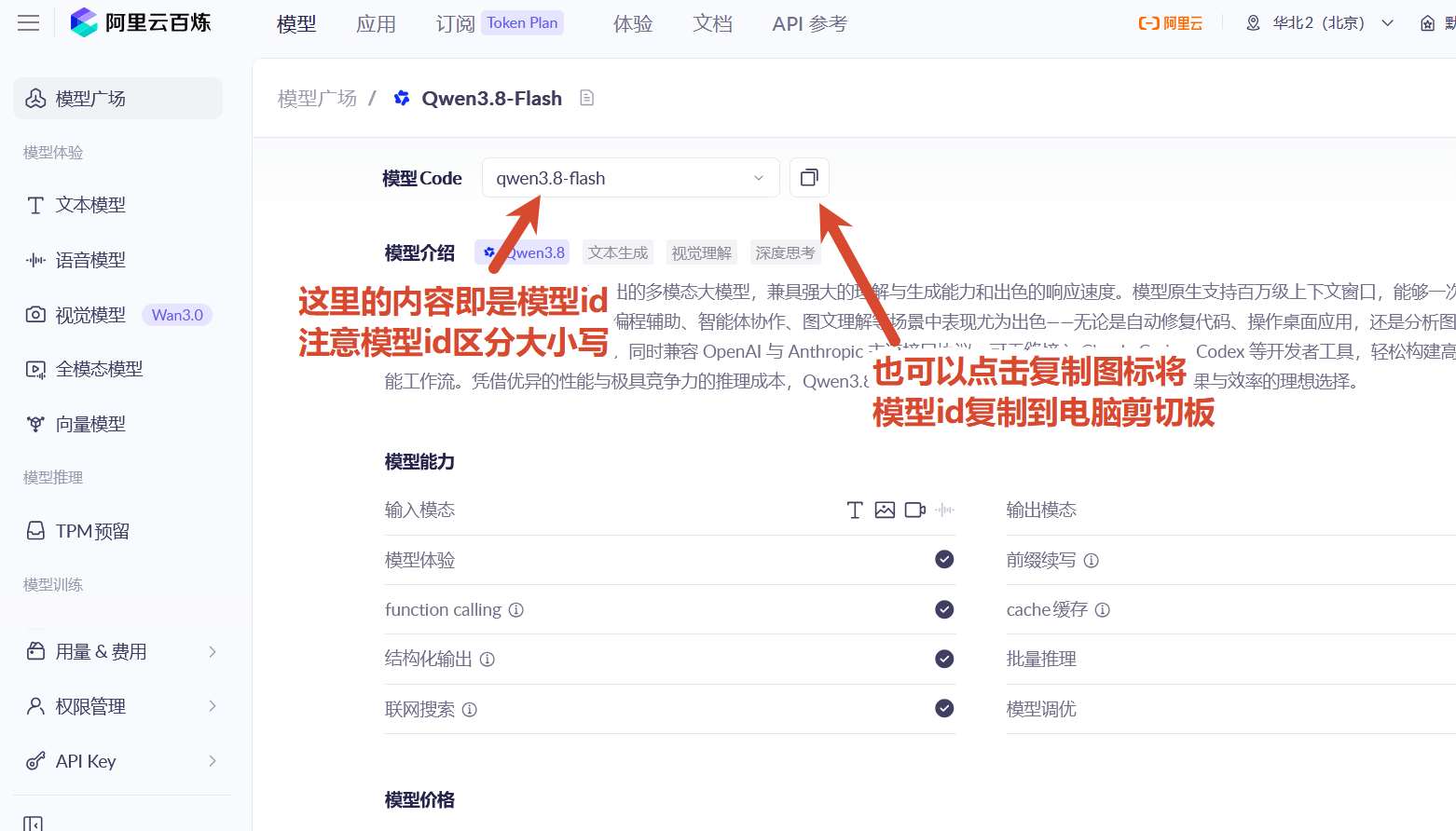Open the 体验 top navigation tab
The height and width of the screenshot is (831, 1456).
click(633, 23)
